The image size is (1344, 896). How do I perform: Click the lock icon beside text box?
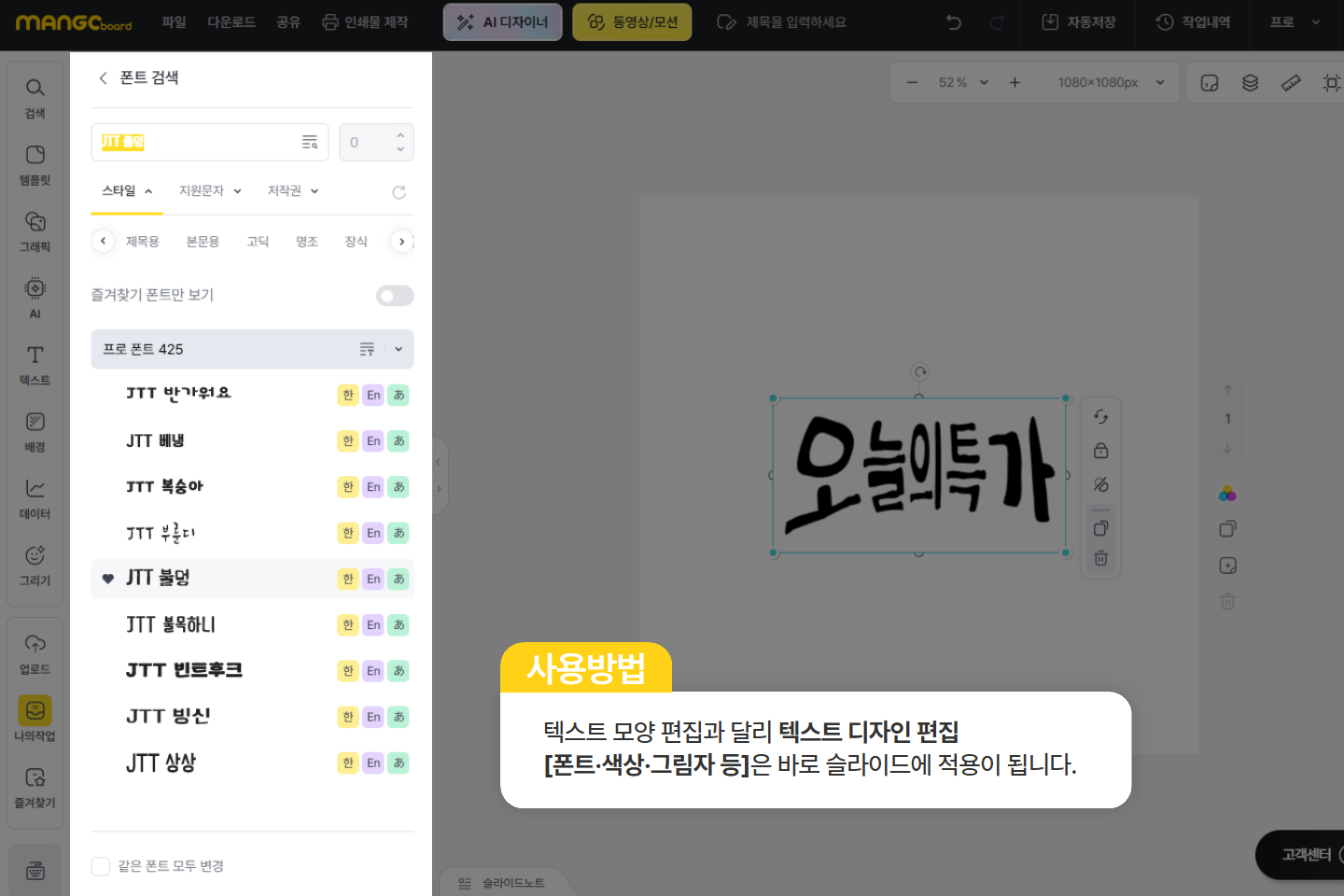coord(1100,451)
